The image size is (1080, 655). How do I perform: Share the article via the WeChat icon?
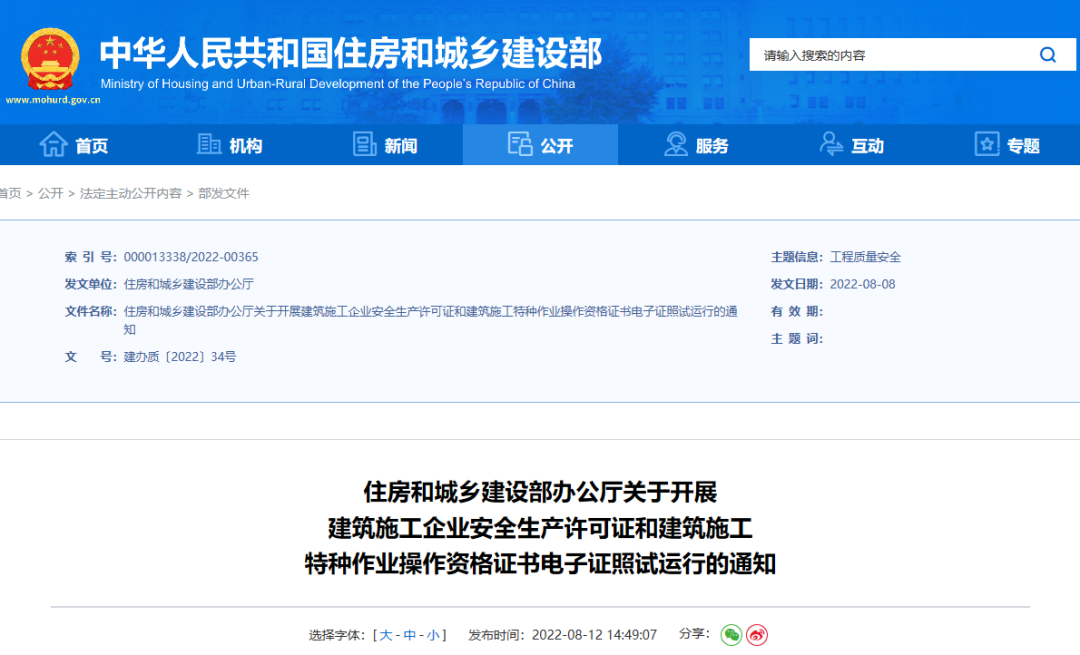731,635
